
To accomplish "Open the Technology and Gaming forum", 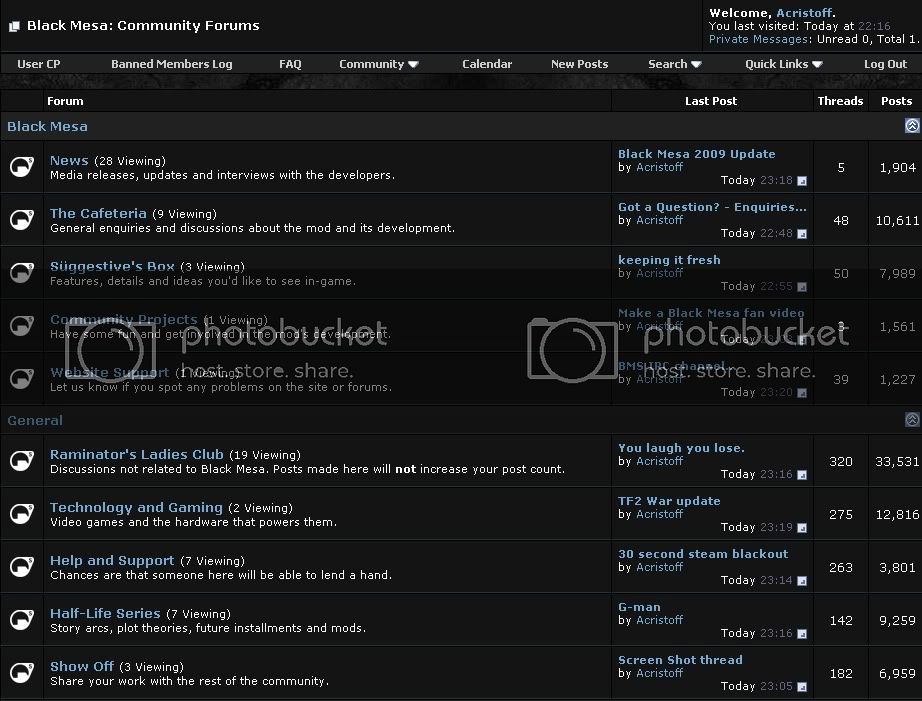I will point(136,507).
